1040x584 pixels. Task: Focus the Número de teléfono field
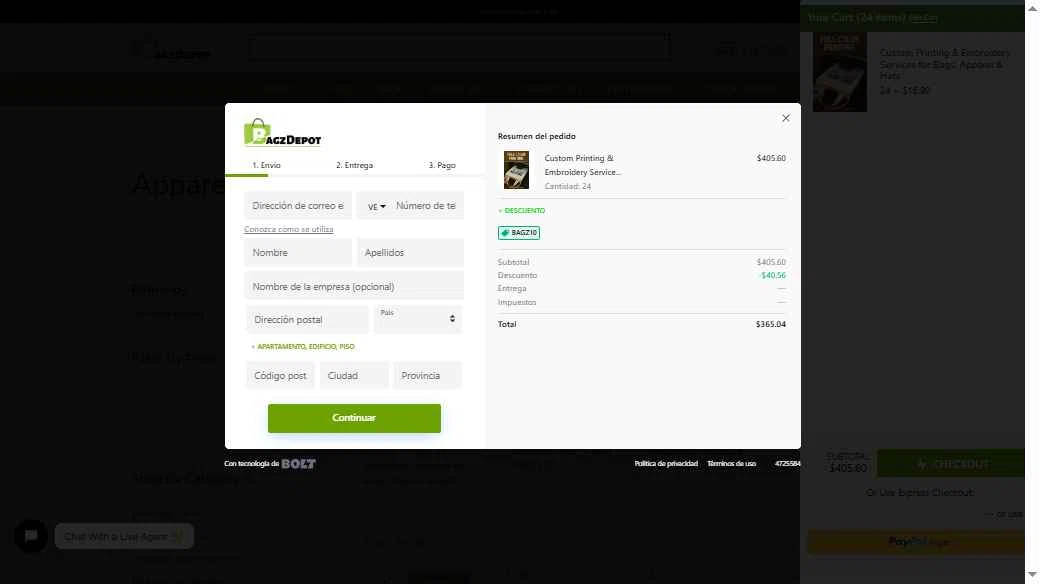pos(426,206)
